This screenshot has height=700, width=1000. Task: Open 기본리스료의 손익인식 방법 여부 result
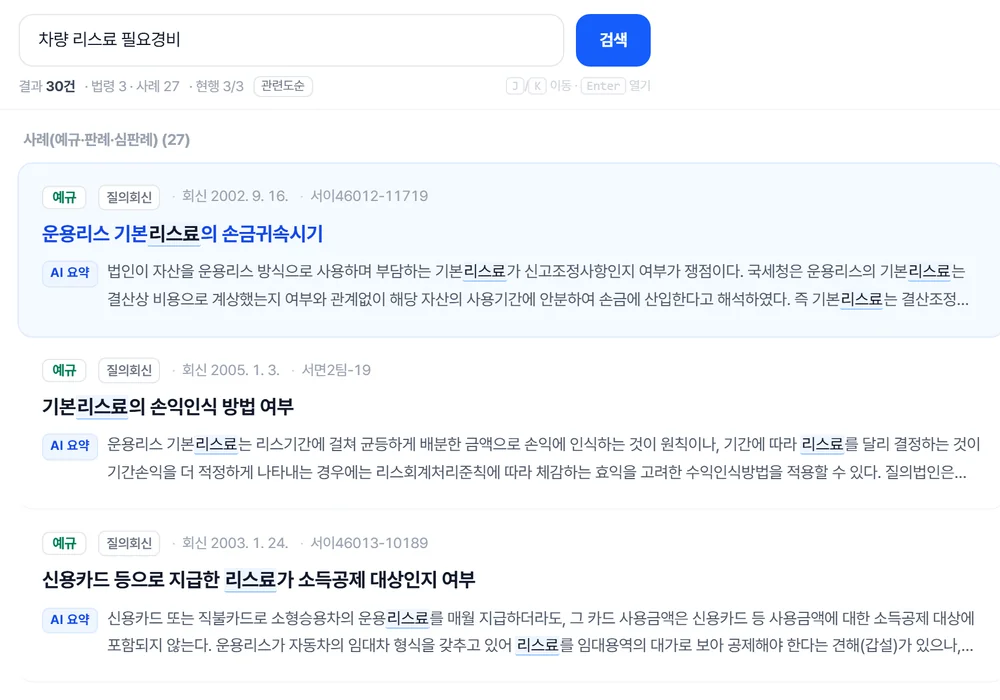168,407
